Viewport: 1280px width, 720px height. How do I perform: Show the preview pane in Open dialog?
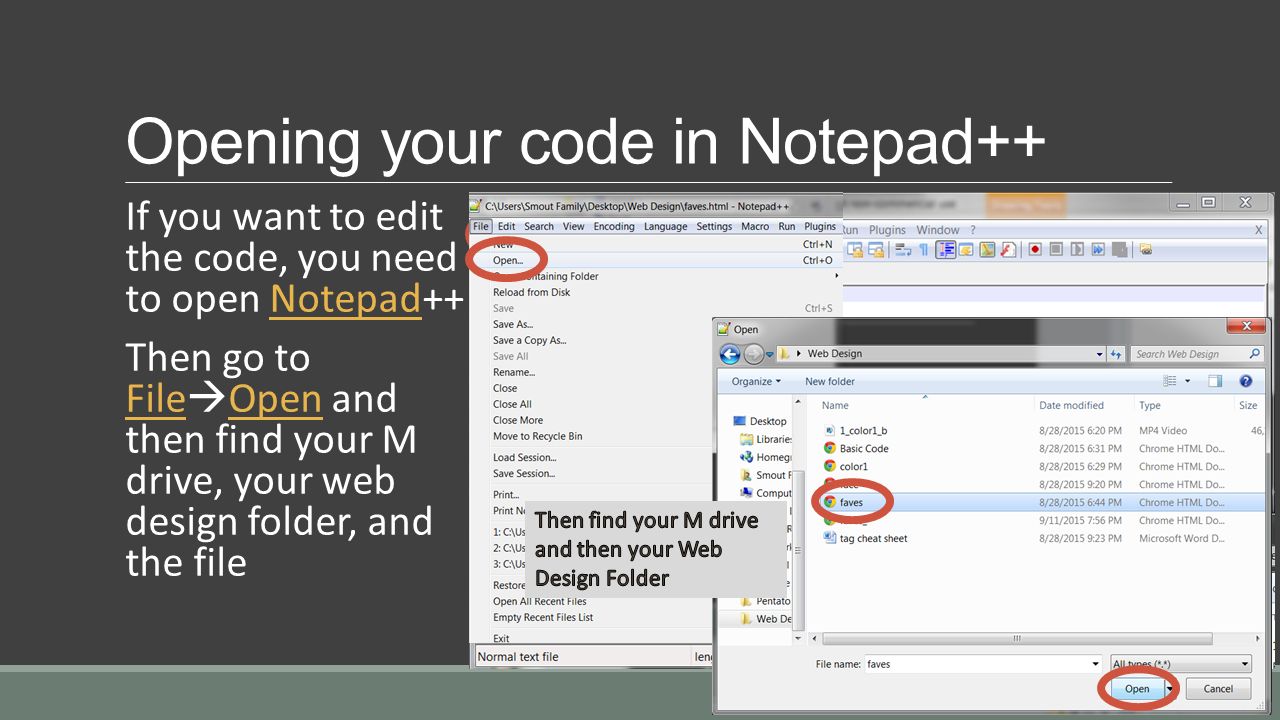[x=1216, y=381]
